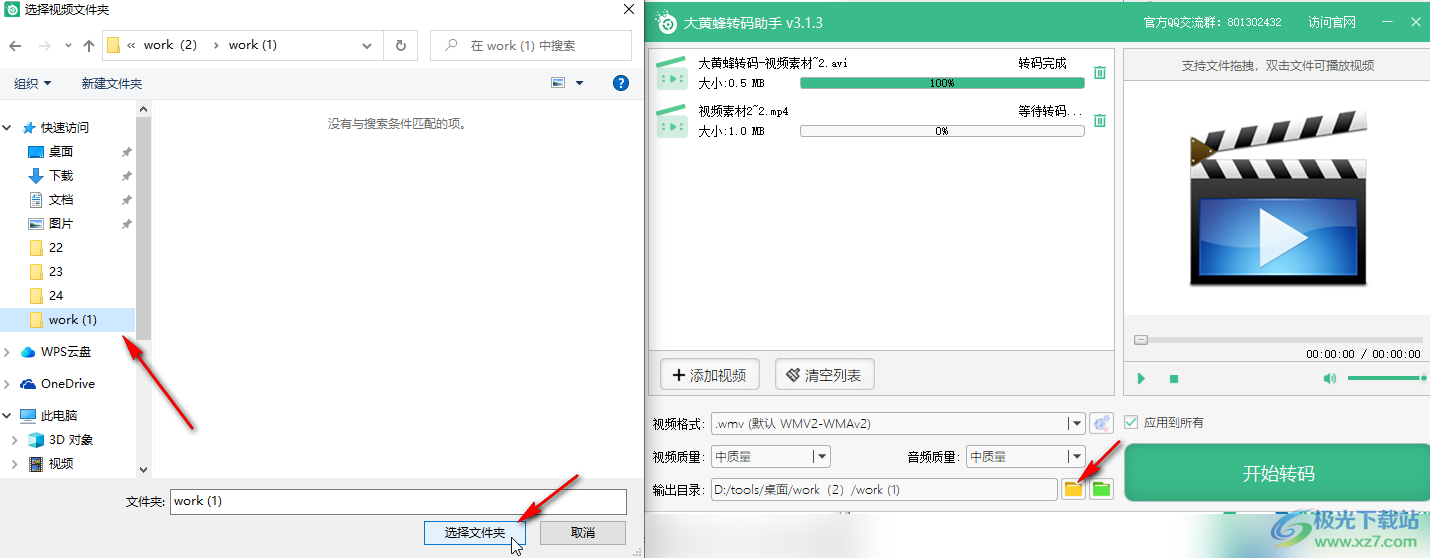This screenshot has width=1430, height=558.
Task: Select the mp4 file thumbnail icon
Action: pyautogui.click(x=672, y=121)
